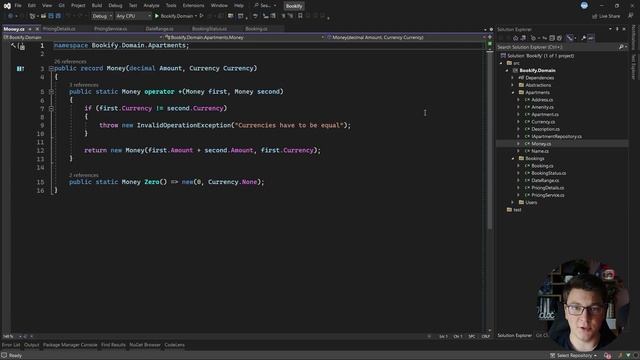The image size is (640, 360).
Task: Open Money(decimal Amount...) member dropdown
Action: pos(406,37)
